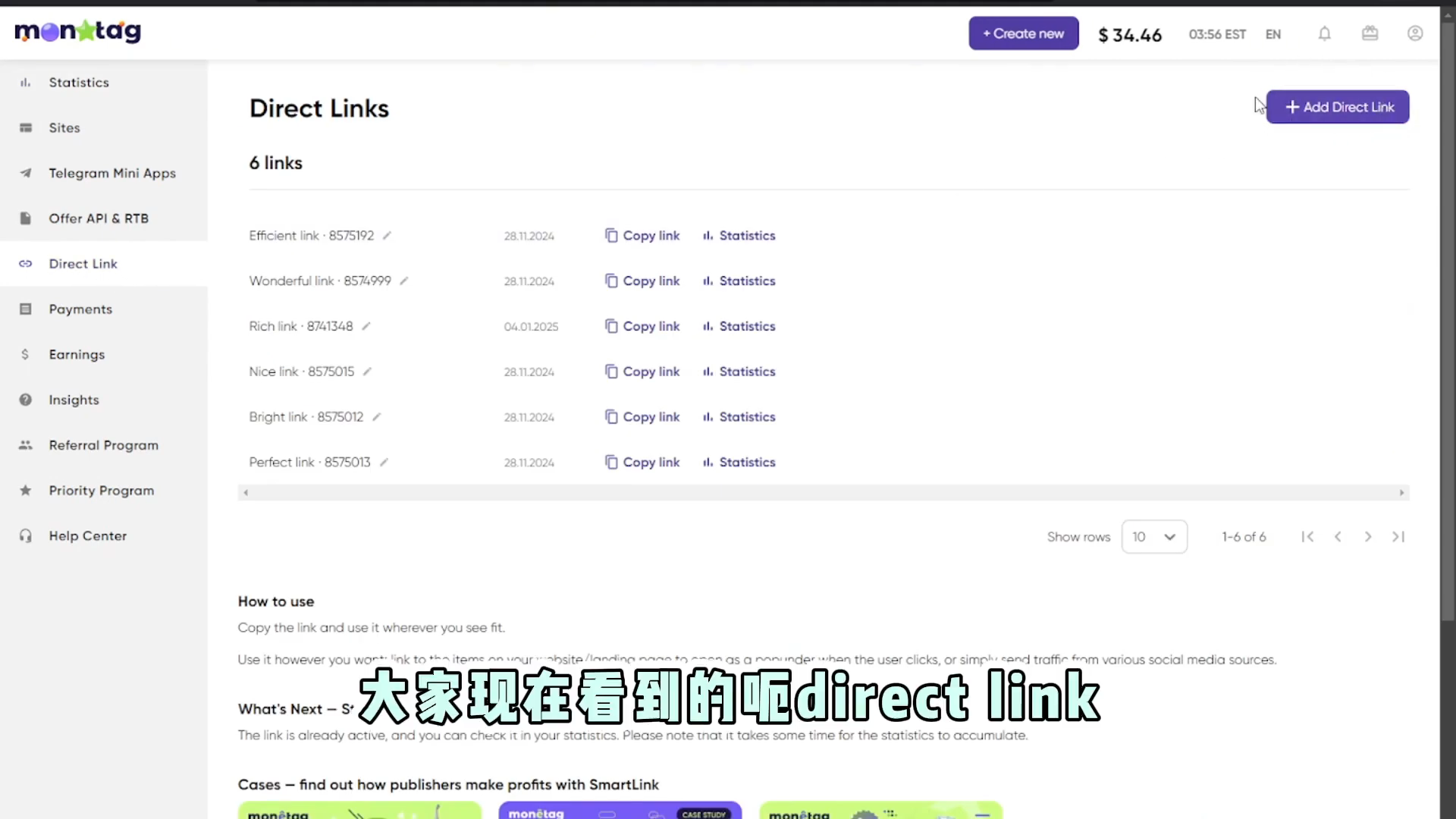This screenshot has height=819, width=1456.
Task: Click the horizontal table scrollbar track
Action: click(824, 493)
